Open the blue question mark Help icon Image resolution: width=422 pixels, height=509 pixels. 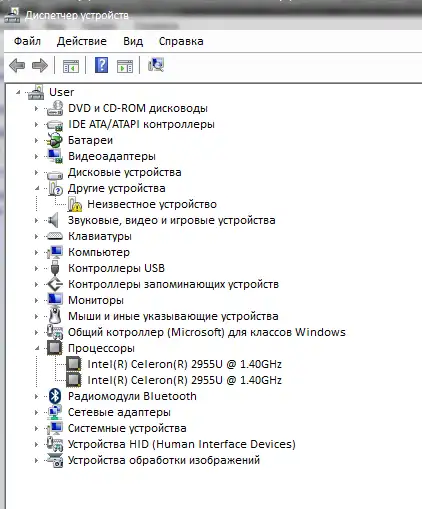(x=101, y=65)
